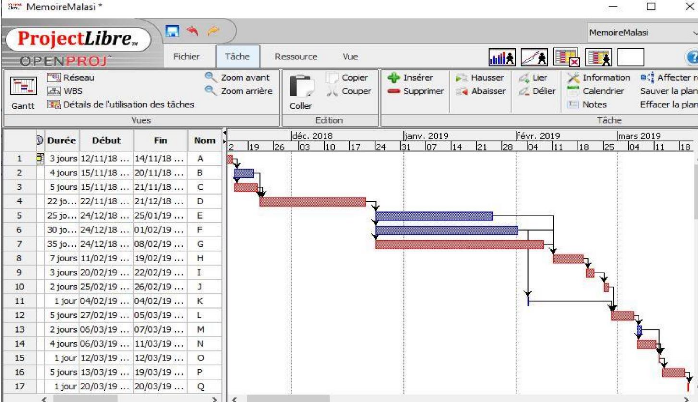Click Copier in Edition group
Screen dimensions: 698x402
click(347, 77)
